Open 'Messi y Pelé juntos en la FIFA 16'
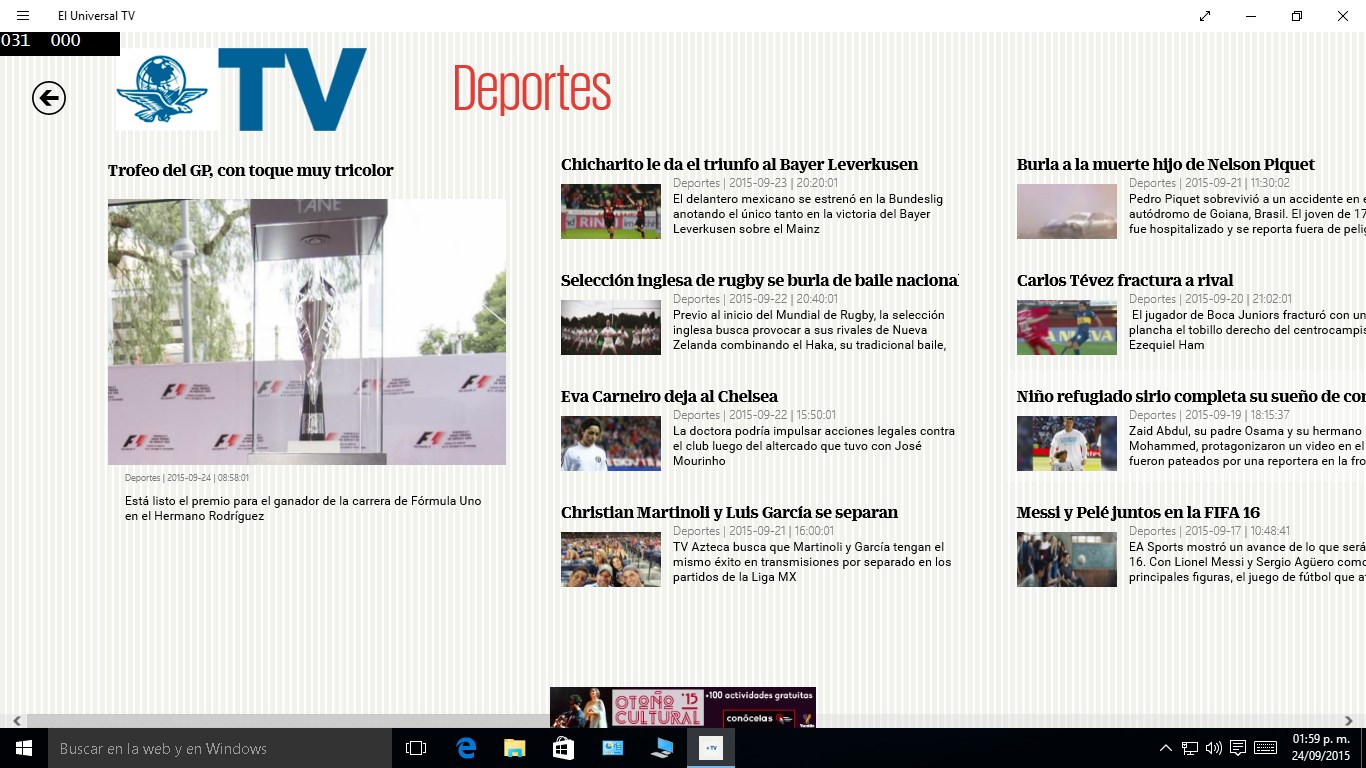 [1138, 513]
